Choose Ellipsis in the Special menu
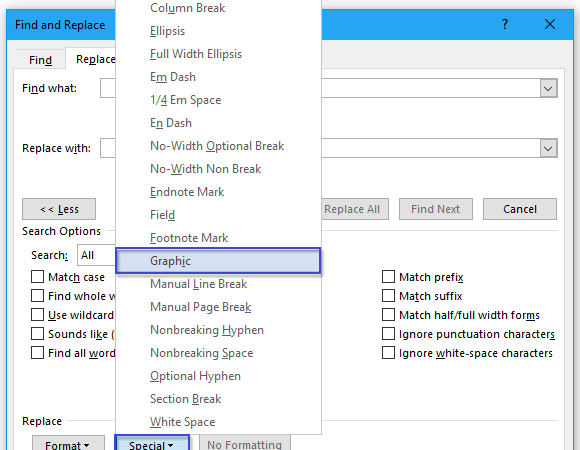The width and height of the screenshot is (580, 450). point(218,31)
